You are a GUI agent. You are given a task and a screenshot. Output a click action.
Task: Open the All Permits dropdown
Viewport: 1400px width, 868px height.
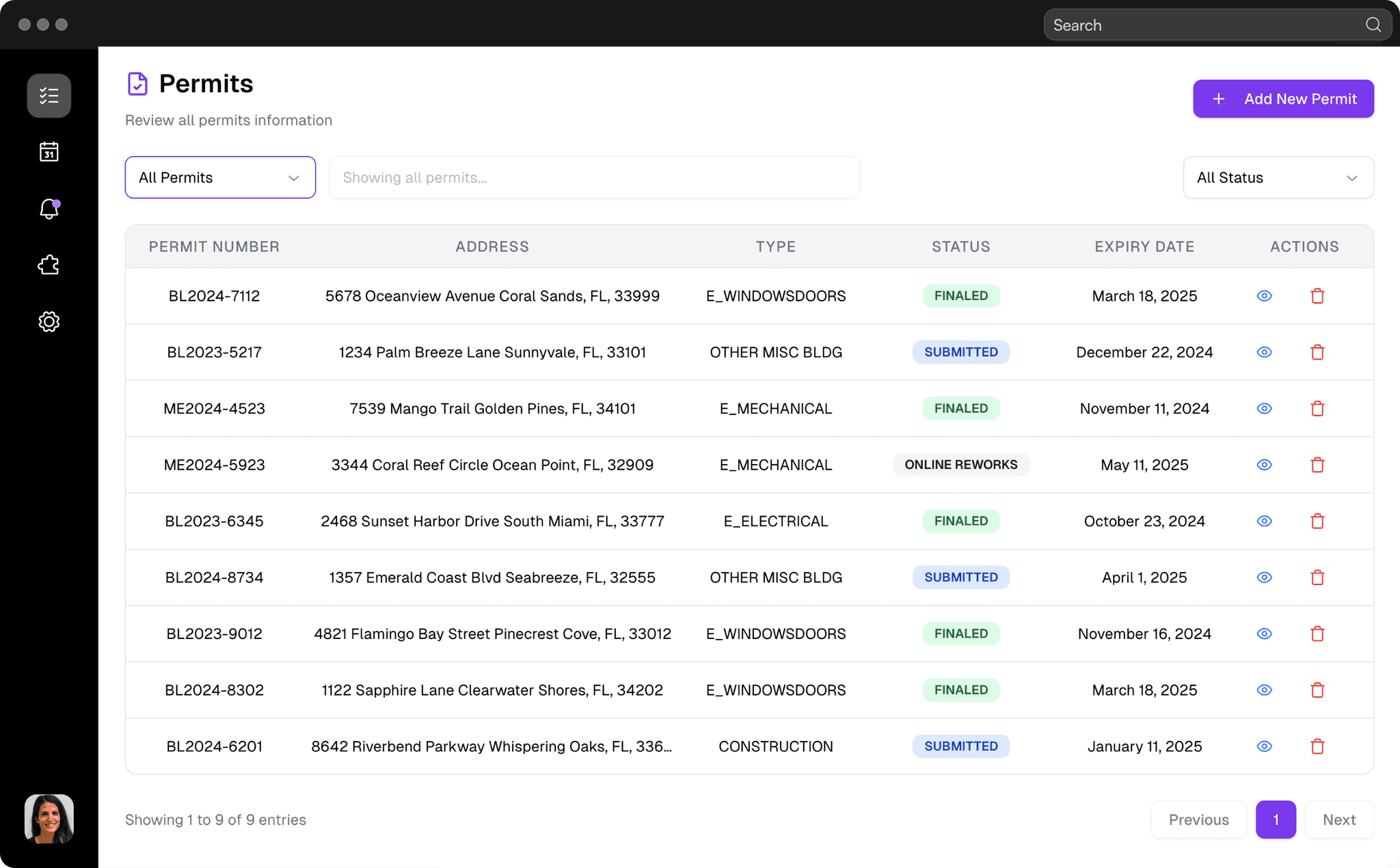tap(220, 177)
